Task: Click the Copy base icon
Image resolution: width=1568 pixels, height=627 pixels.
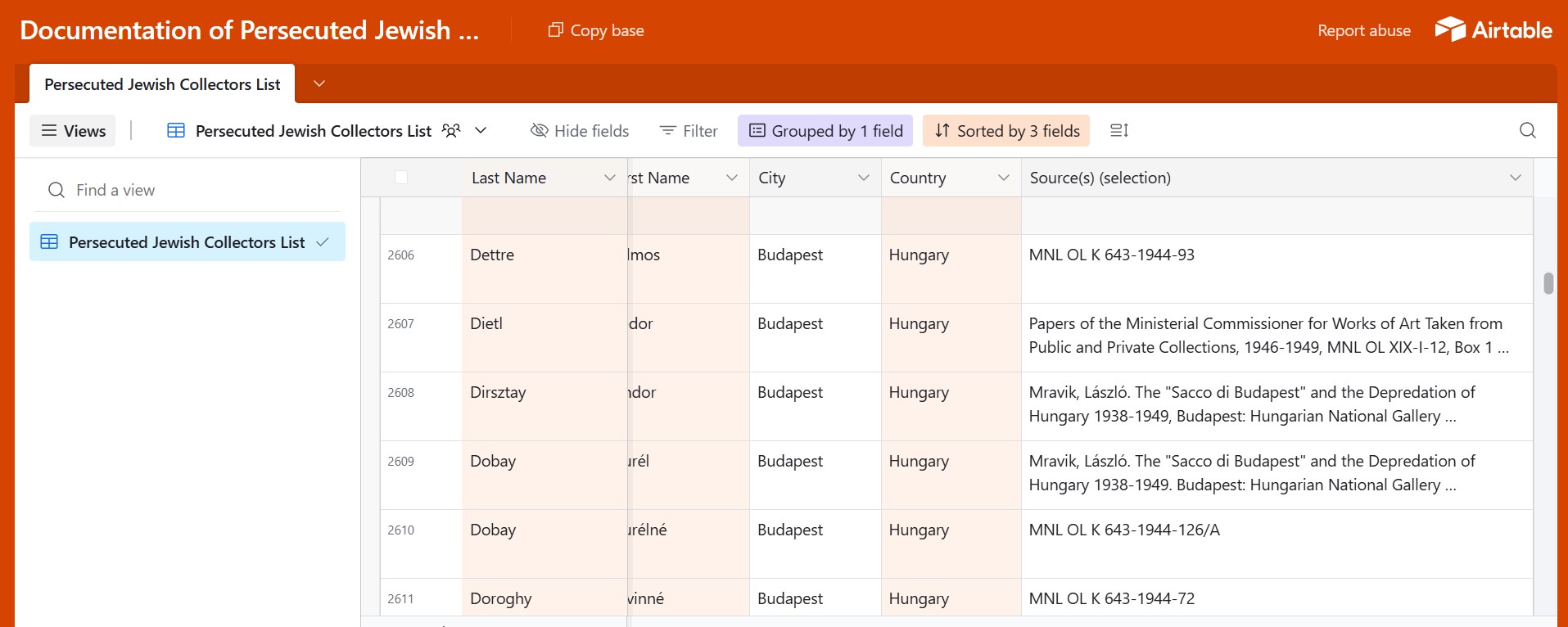Action: coord(555,30)
